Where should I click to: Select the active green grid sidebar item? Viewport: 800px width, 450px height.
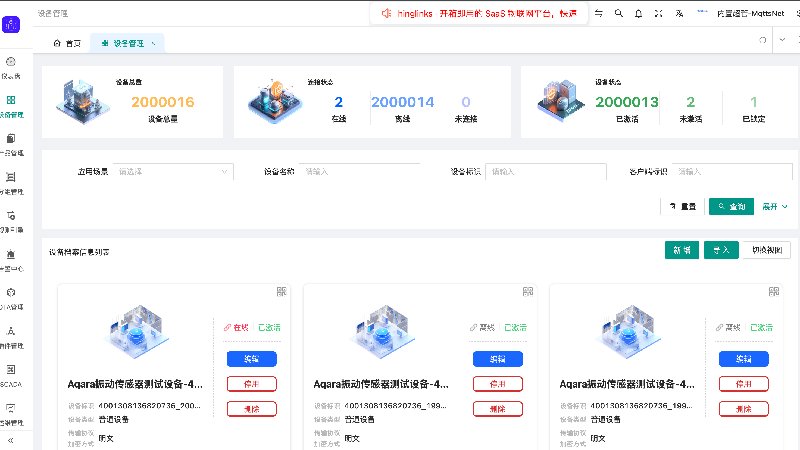(x=11, y=106)
